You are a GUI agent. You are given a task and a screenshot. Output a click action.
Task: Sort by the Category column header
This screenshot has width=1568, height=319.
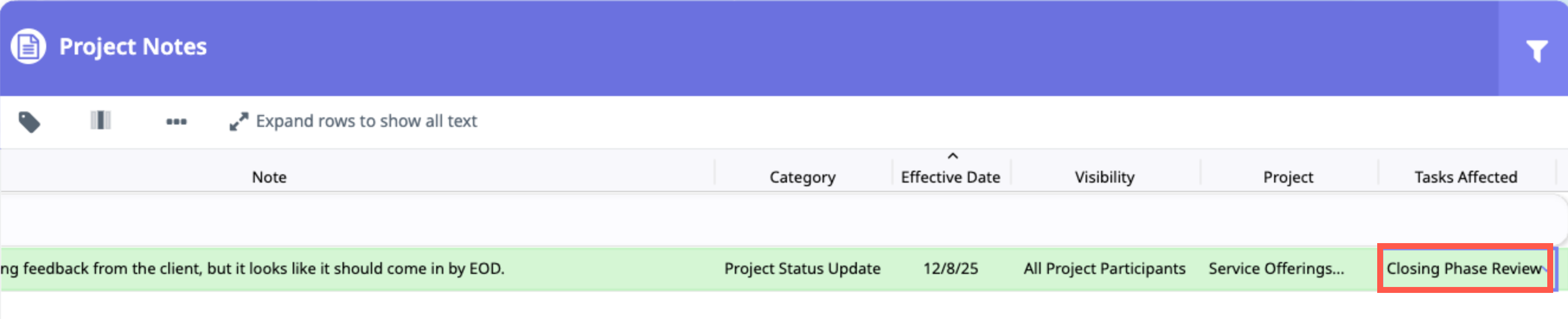[802, 177]
